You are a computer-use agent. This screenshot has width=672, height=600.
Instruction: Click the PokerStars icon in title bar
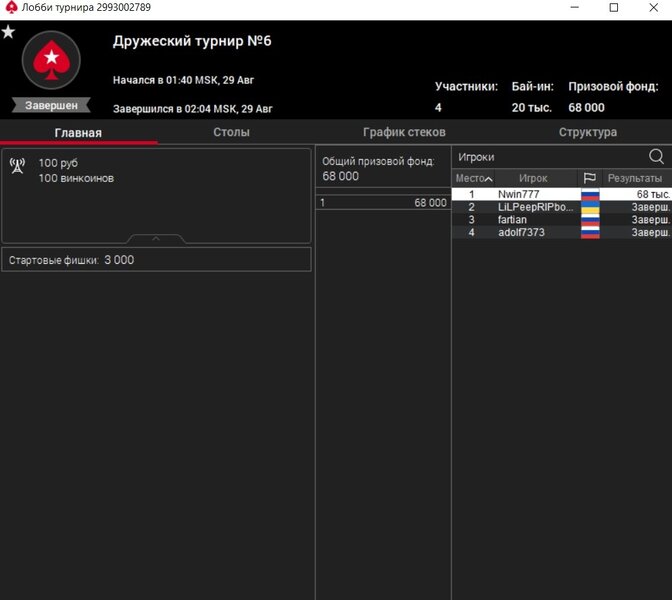pos(11,8)
